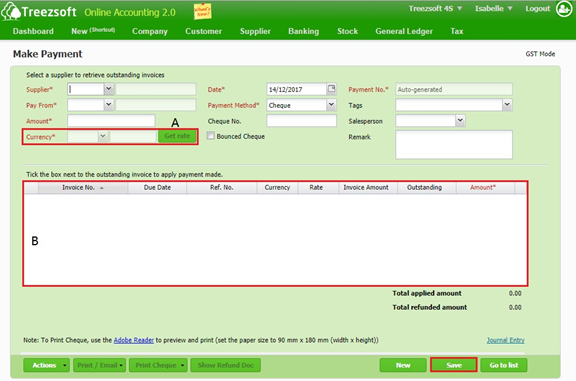Screen dimensions: 576x381
Task: Click the Due Date column header
Action: [x=157, y=188]
